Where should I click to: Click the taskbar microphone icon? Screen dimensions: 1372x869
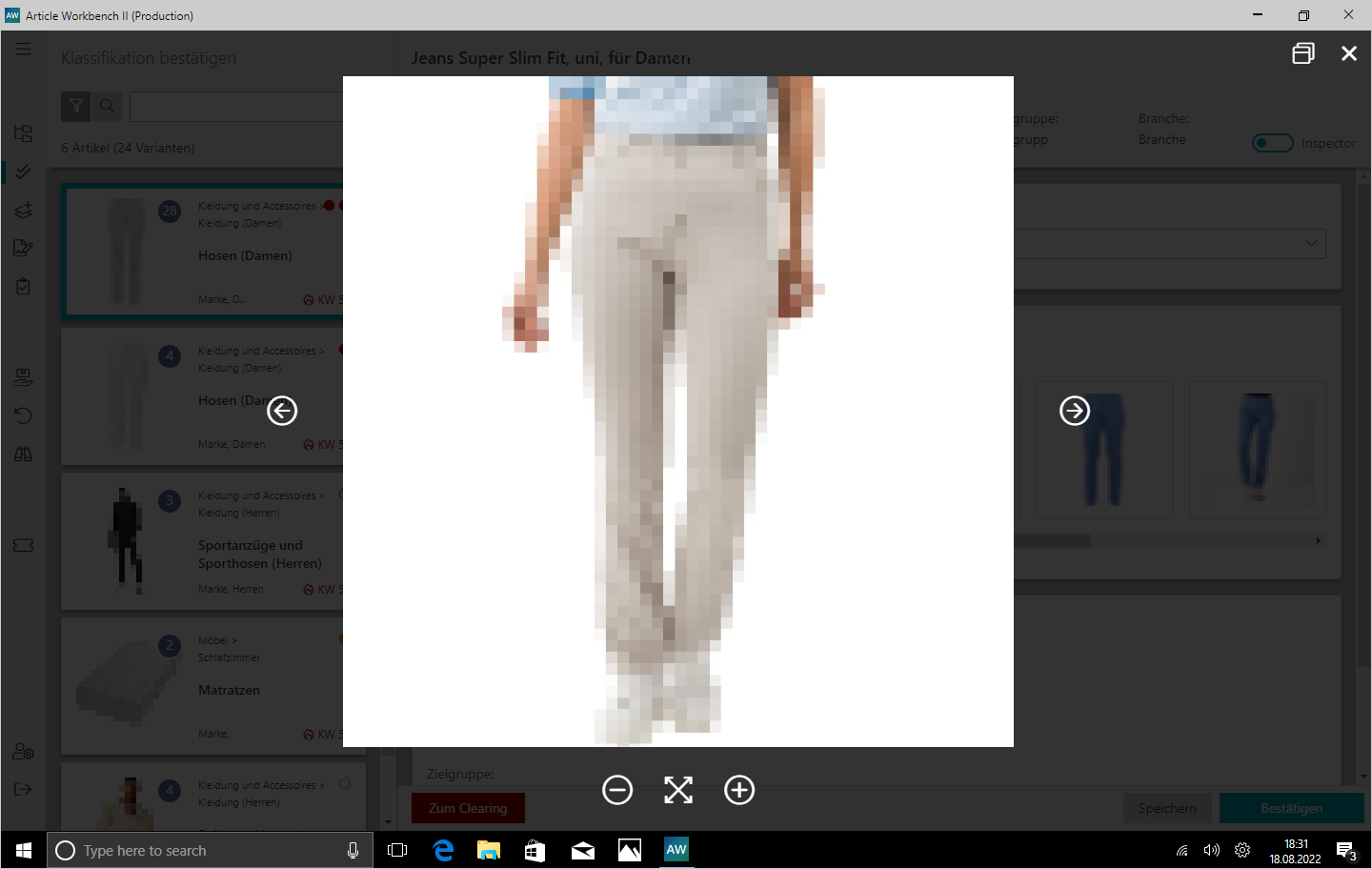(x=353, y=850)
